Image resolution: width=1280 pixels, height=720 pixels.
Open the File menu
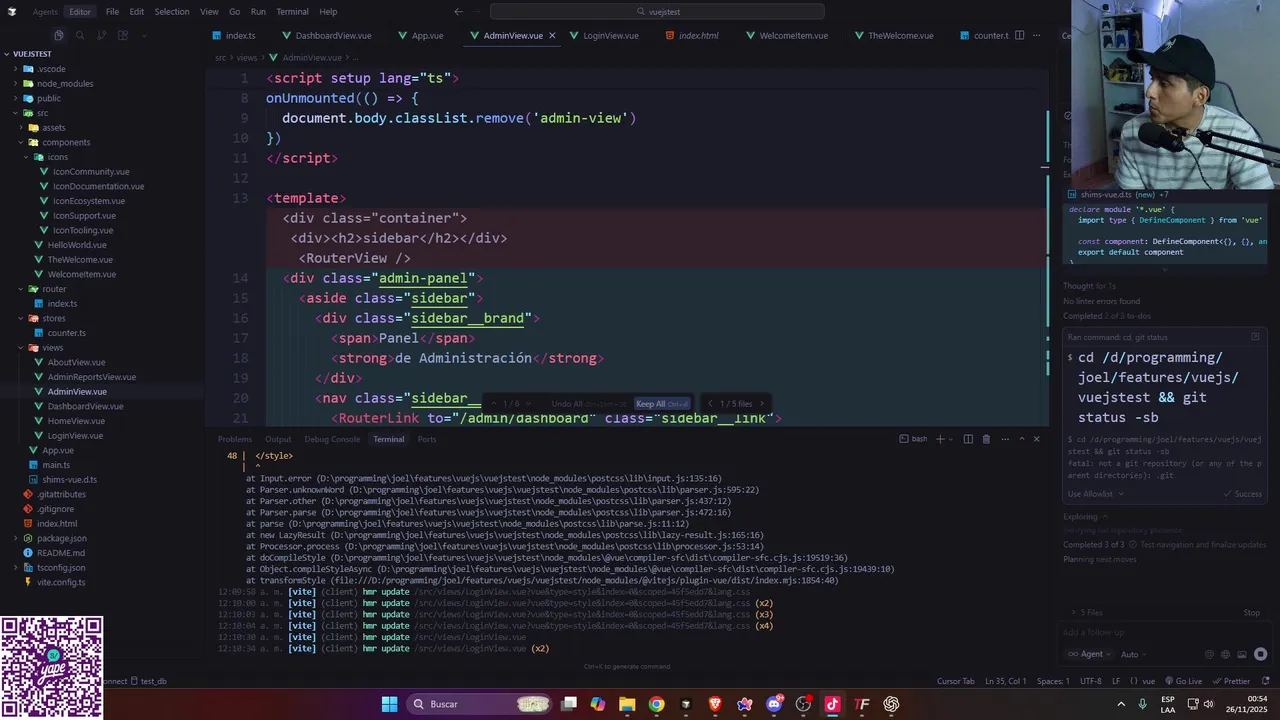click(112, 12)
